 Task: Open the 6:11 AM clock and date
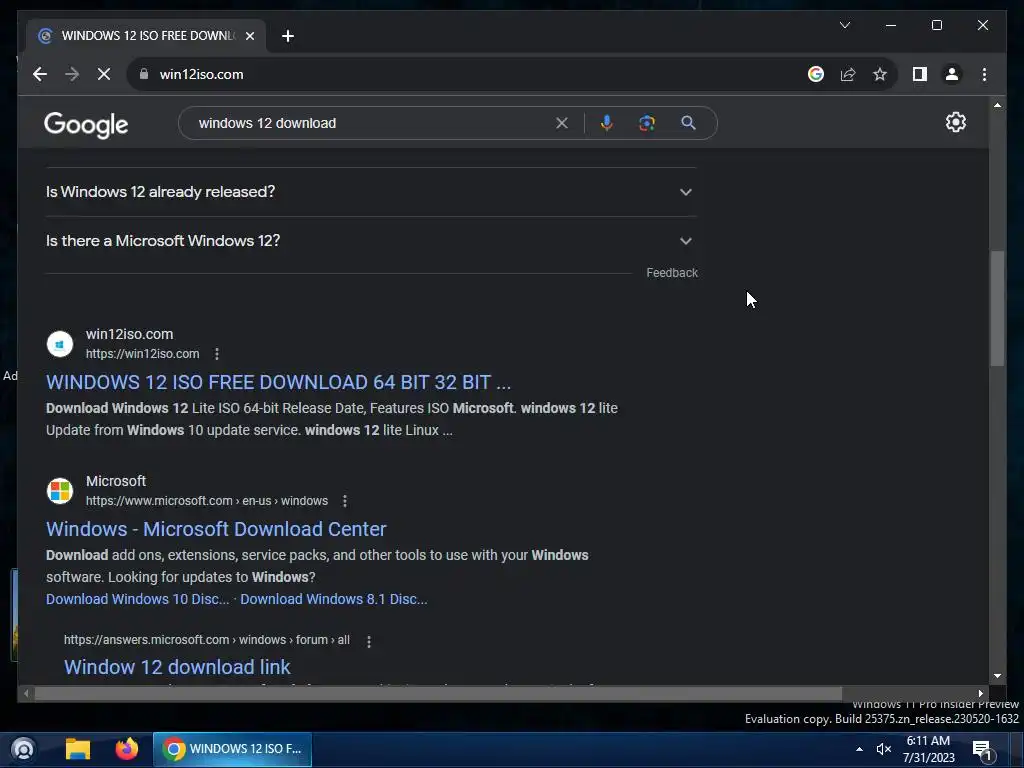pyautogui.click(x=928, y=749)
